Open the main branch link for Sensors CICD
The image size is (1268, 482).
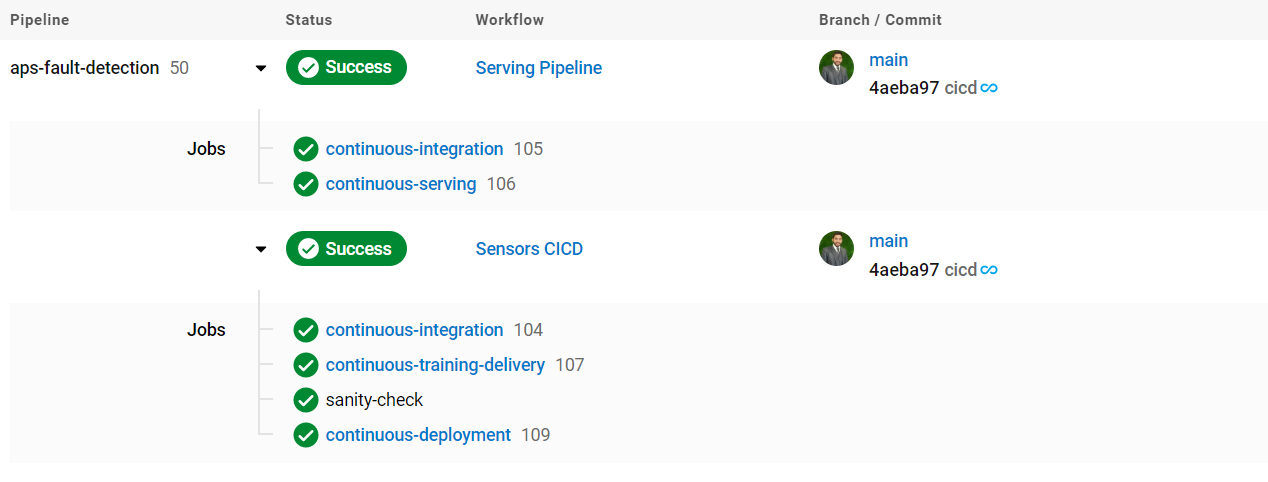(x=888, y=241)
